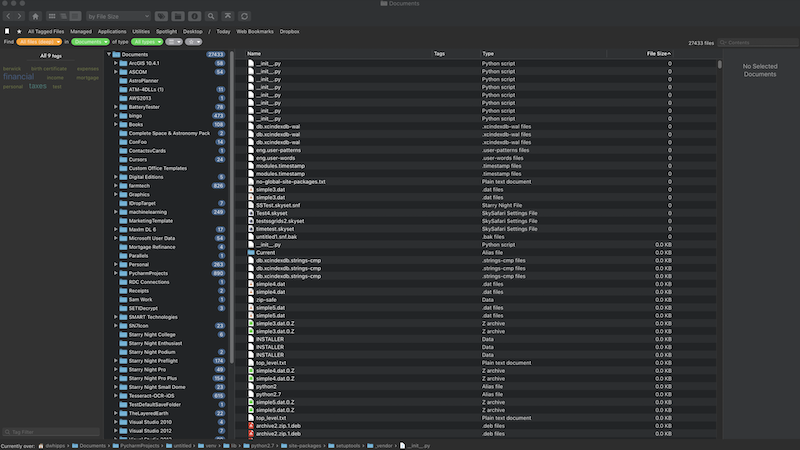Click the Home icon in the toolbar

(36, 17)
